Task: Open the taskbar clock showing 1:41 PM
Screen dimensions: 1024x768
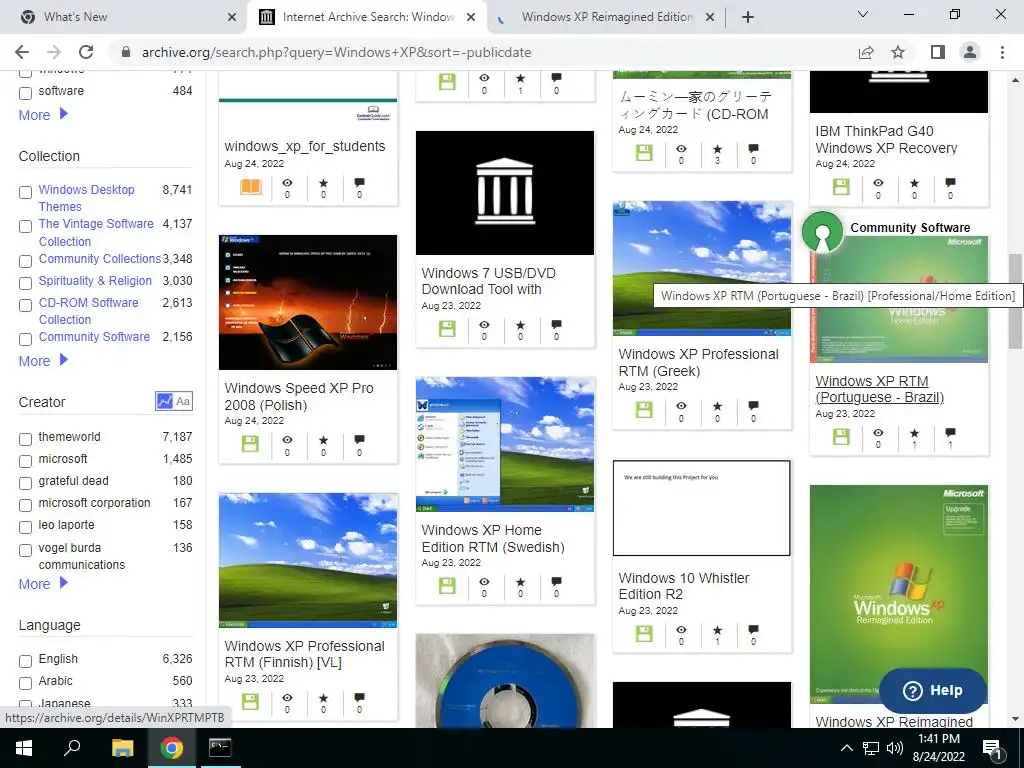Action: tap(938, 748)
